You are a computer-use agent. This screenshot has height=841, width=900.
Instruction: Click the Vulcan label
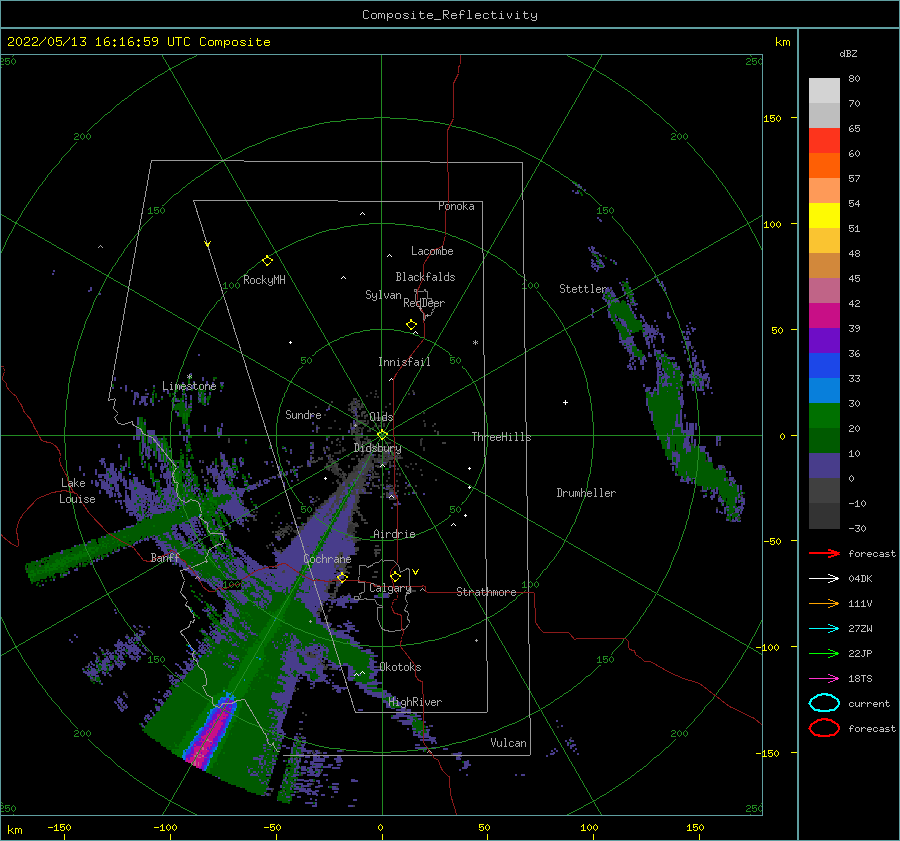coord(509,743)
